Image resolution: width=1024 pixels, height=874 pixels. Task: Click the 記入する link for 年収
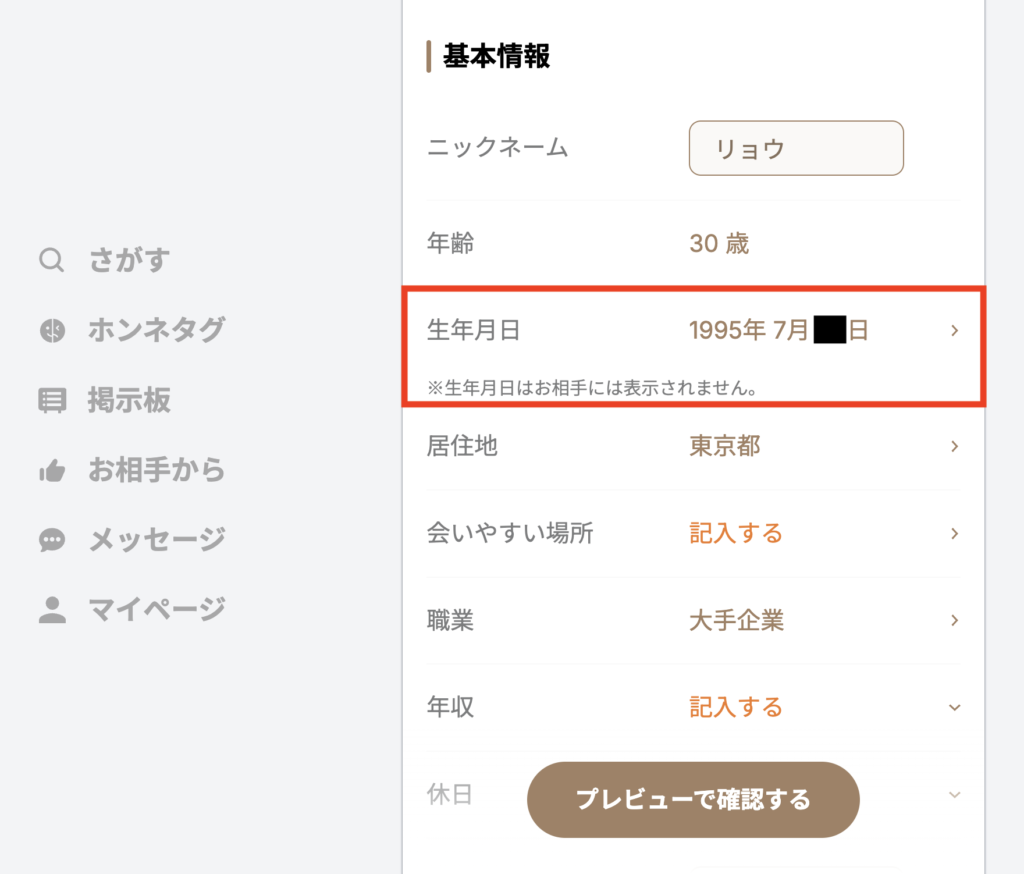point(736,707)
